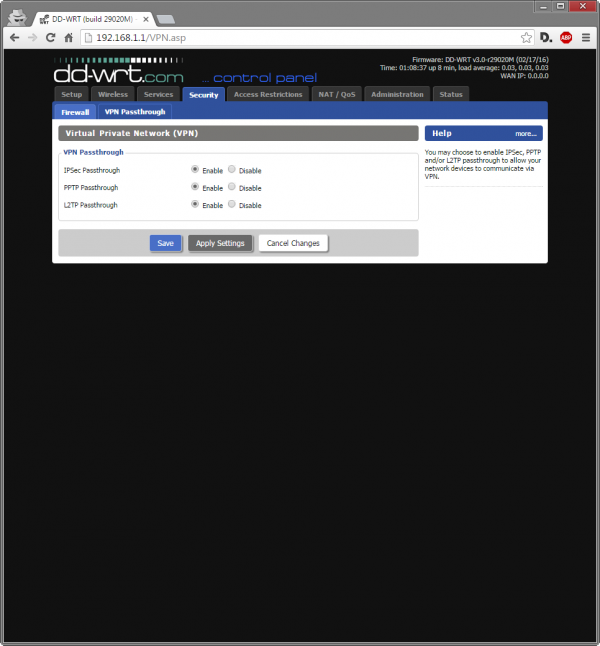Enable IPSec Passthrough
This screenshot has width=600, height=646.
tap(195, 170)
